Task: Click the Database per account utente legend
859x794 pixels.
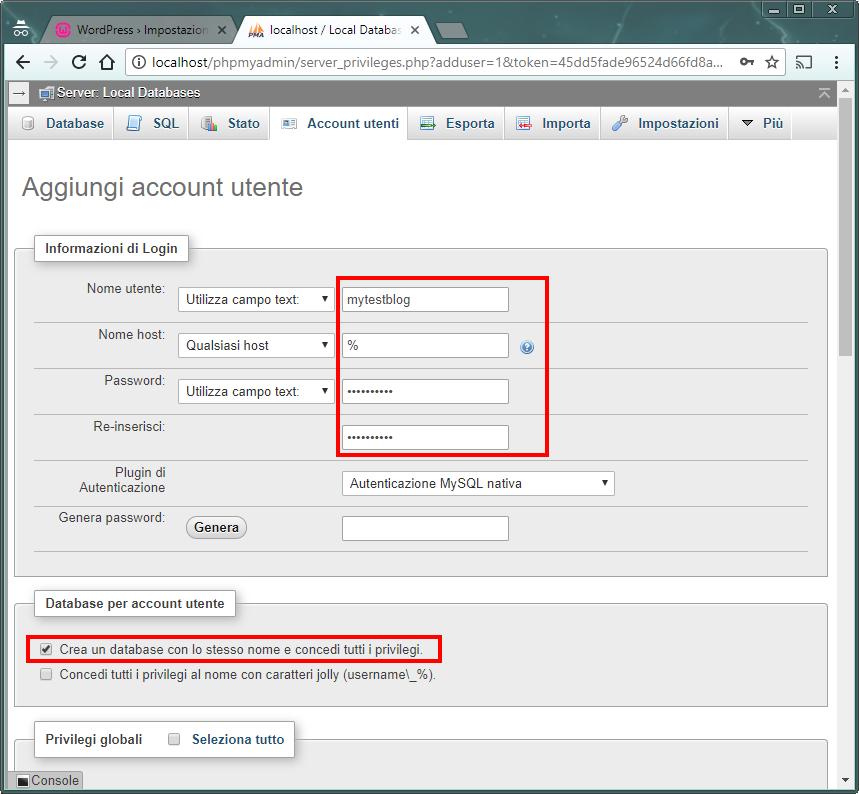Action: click(135, 604)
